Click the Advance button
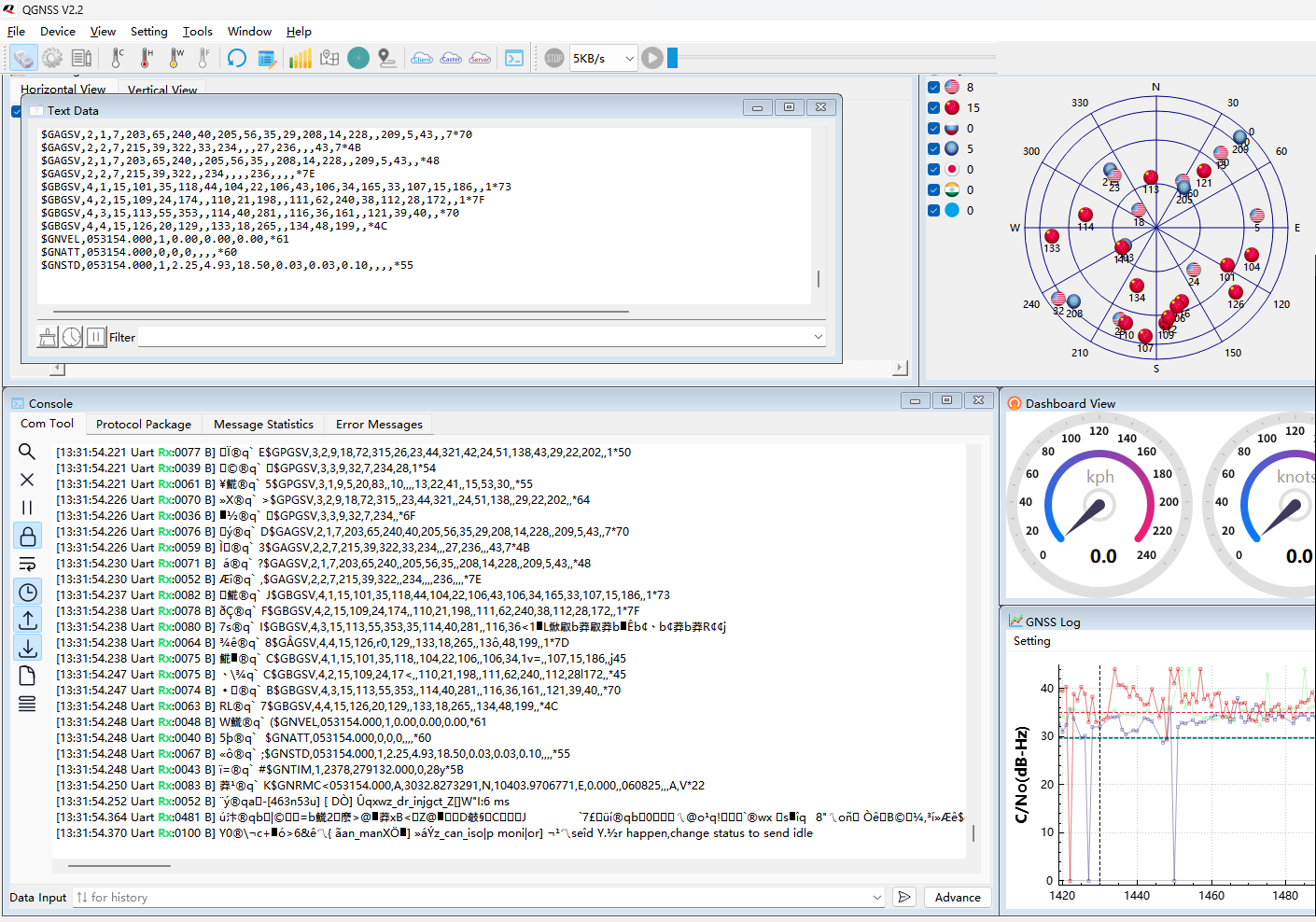Viewport: 1316px width, 922px height. (x=957, y=898)
